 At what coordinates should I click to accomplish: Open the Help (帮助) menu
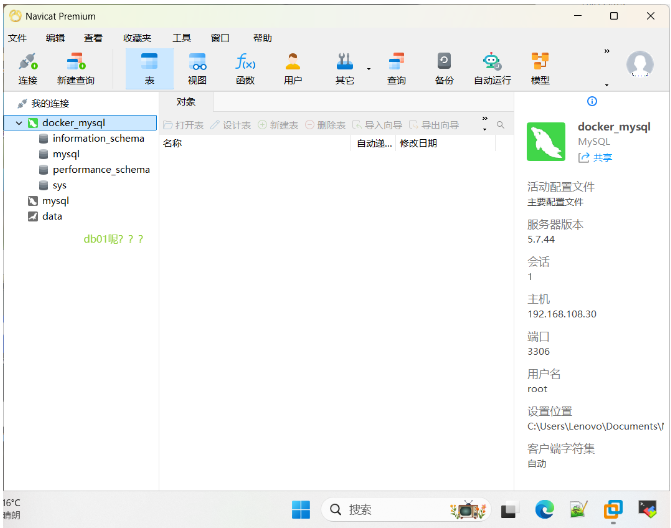click(x=262, y=38)
